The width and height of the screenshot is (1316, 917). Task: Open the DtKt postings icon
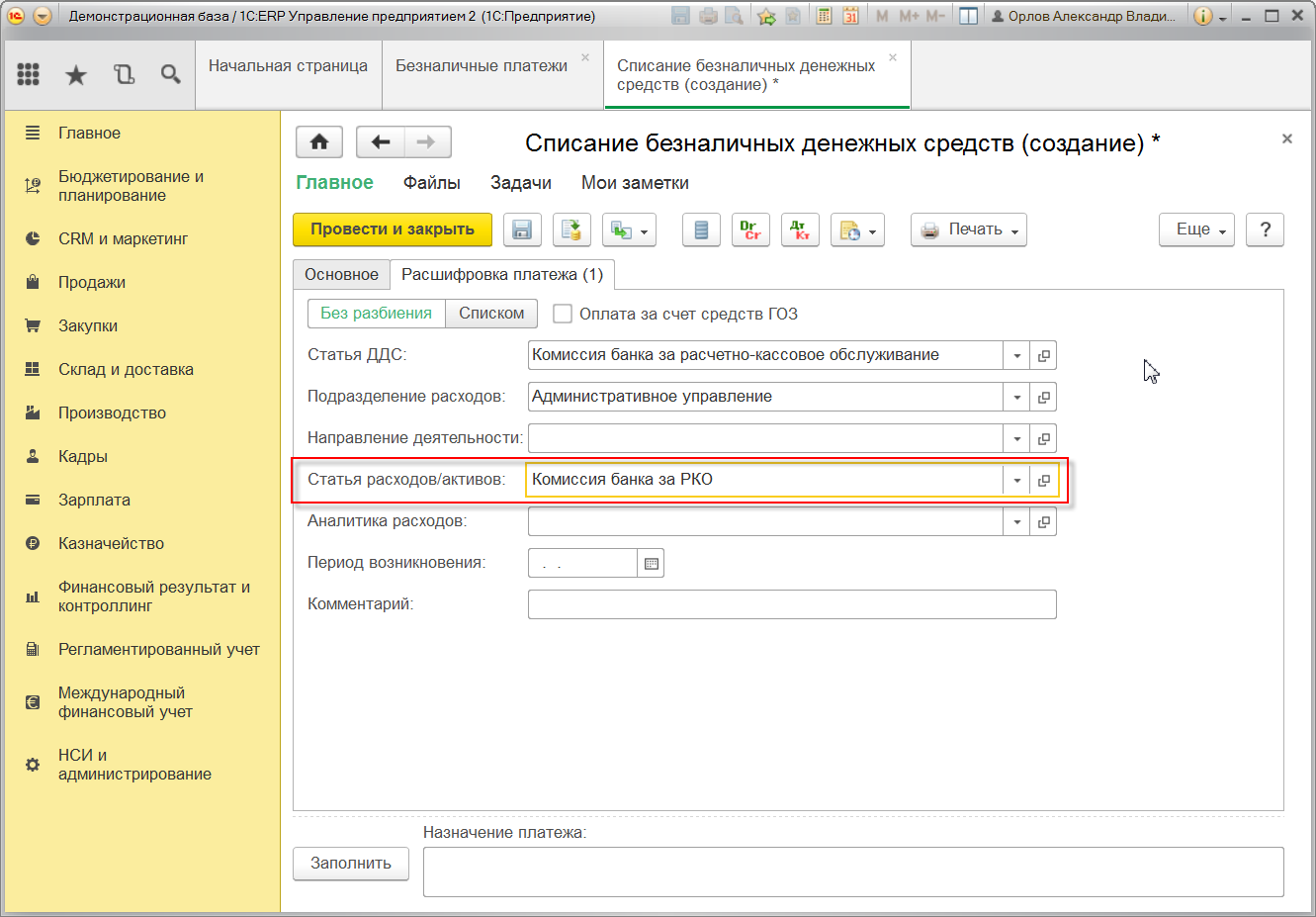[x=800, y=229]
